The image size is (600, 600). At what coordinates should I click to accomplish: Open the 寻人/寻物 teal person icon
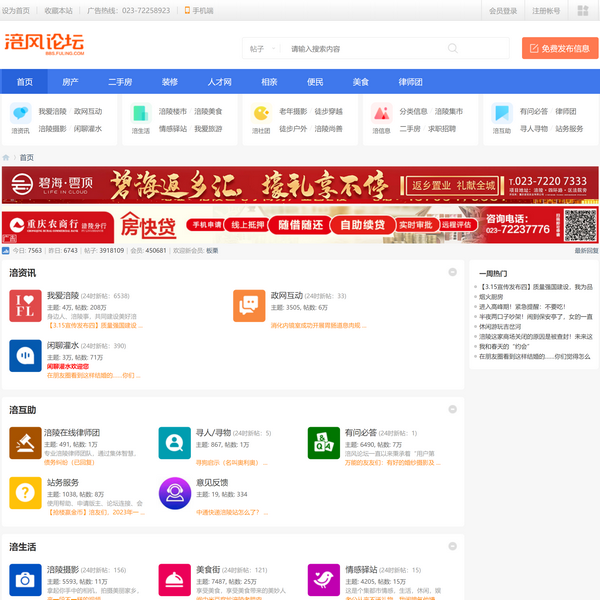(175, 443)
